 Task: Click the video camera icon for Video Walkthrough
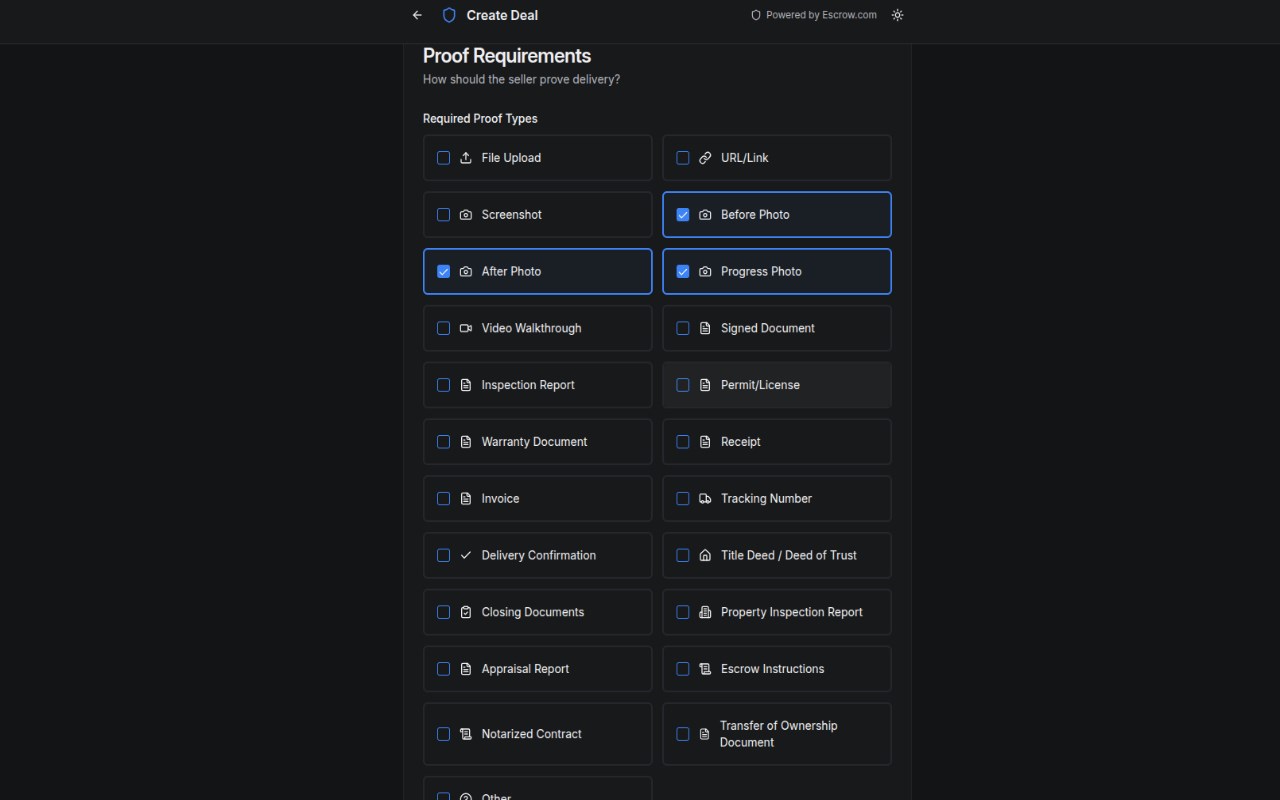click(466, 328)
